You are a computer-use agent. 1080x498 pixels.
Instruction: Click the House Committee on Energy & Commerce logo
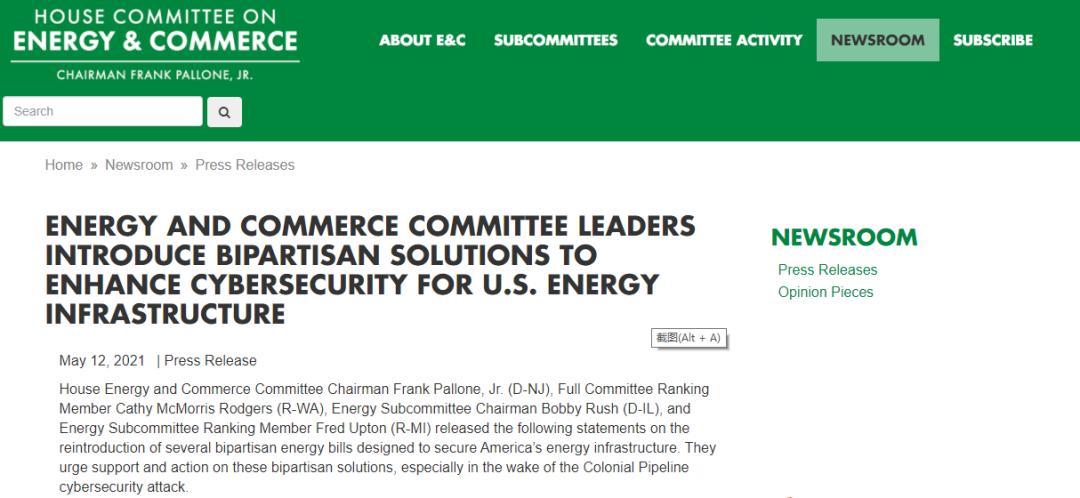155,44
